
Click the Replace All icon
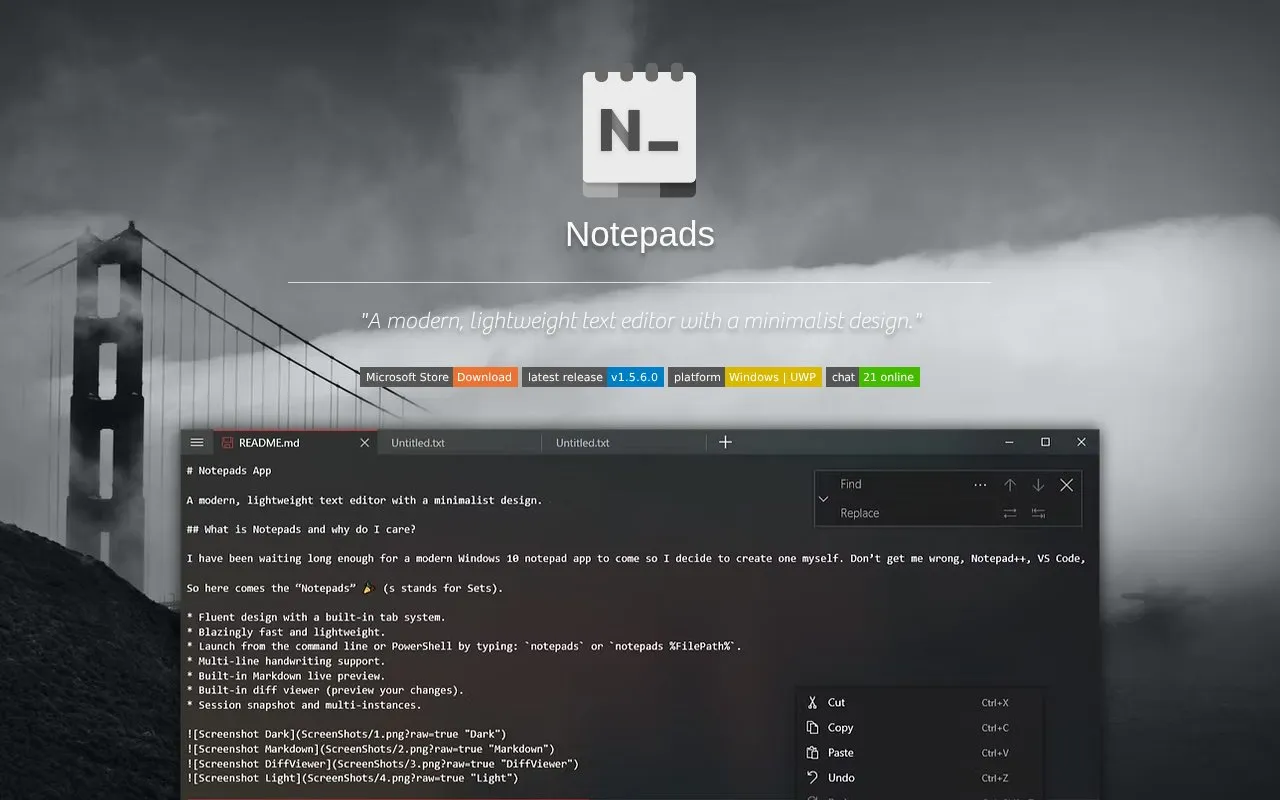tap(1038, 513)
